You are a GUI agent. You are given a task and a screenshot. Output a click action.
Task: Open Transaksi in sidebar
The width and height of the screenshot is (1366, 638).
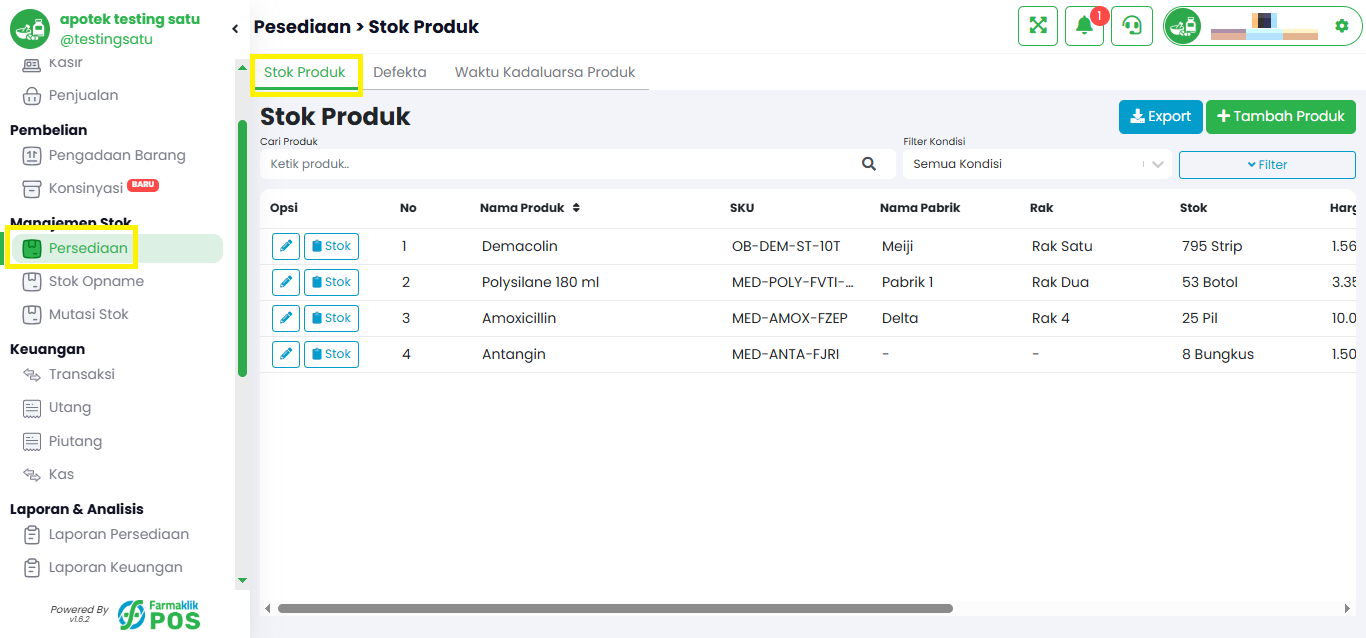pos(82,374)
